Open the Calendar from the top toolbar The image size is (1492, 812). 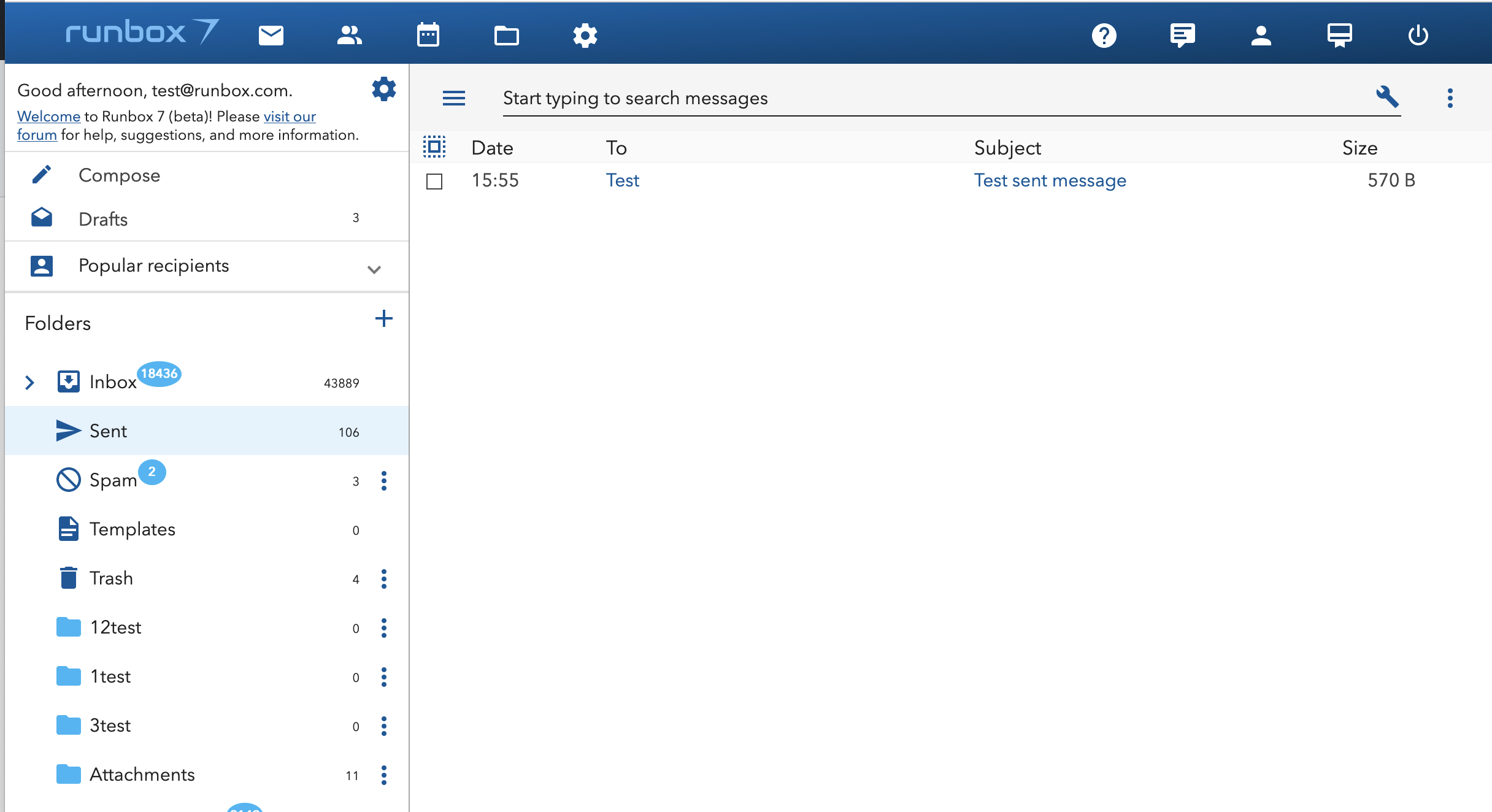tap(428, 35)
